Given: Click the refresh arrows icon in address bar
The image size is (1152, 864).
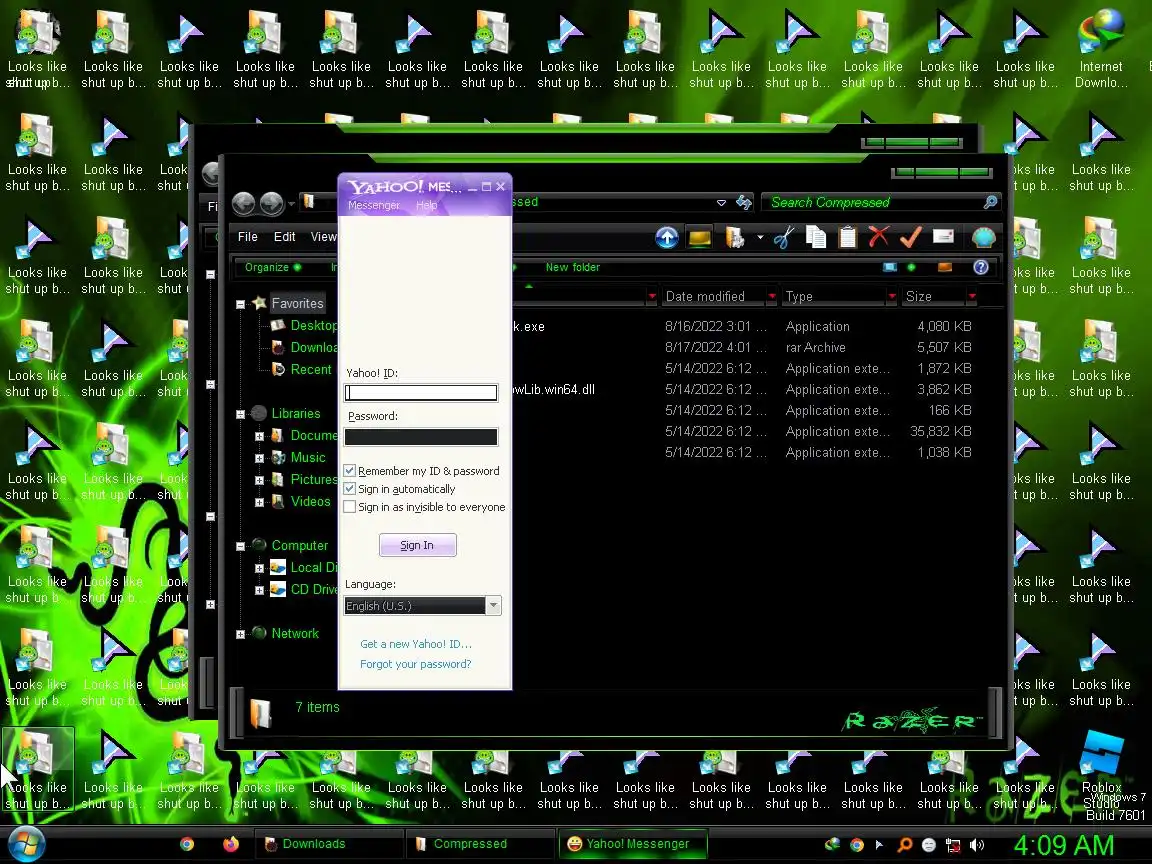Looking at the screenshot, I should [744, 202].
